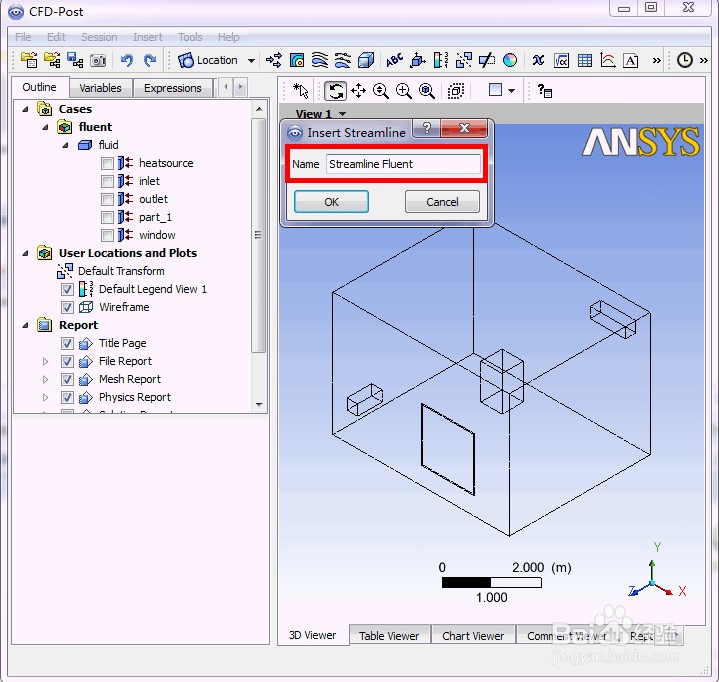Image resolution: width=719 pixels, height=682 pixels.
Task: Click the Table icon in toolbar
Action: (585, 60)
